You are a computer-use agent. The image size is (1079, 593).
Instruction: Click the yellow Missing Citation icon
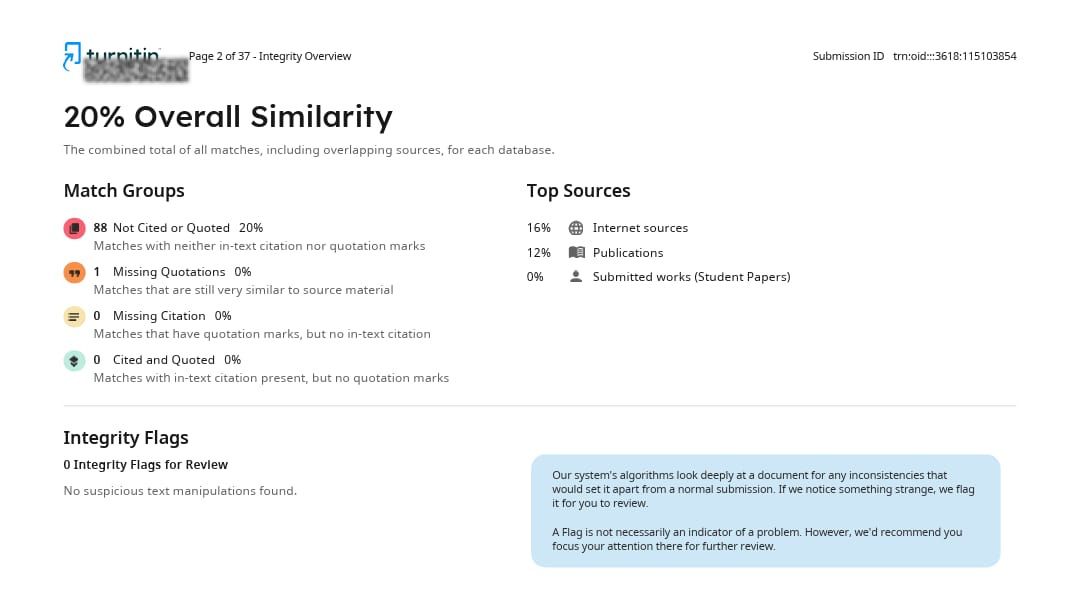click(74, 316)
